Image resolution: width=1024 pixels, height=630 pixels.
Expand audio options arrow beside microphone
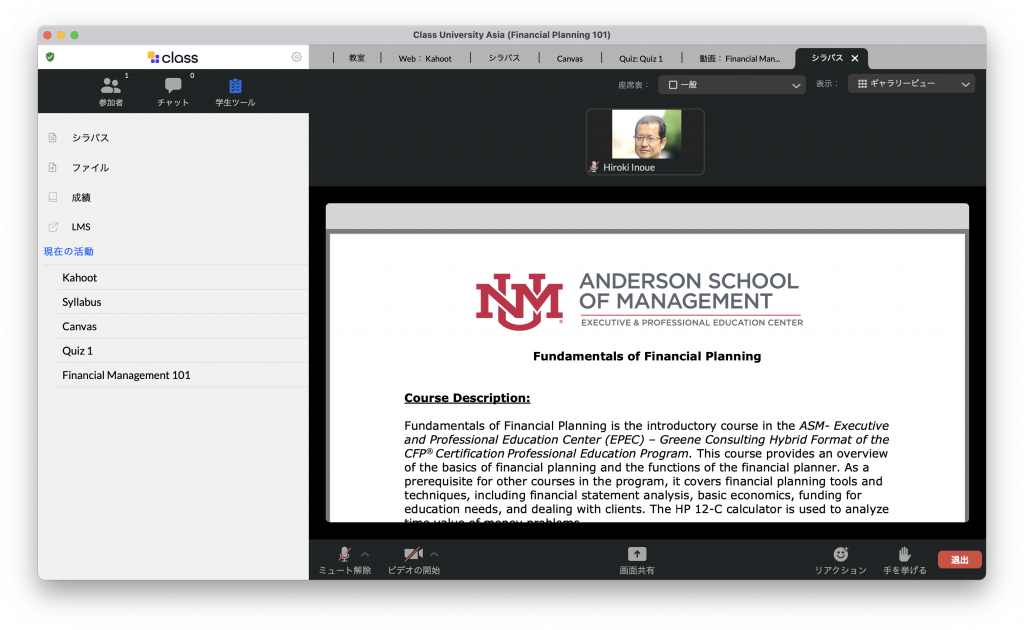tap(365, 554)
